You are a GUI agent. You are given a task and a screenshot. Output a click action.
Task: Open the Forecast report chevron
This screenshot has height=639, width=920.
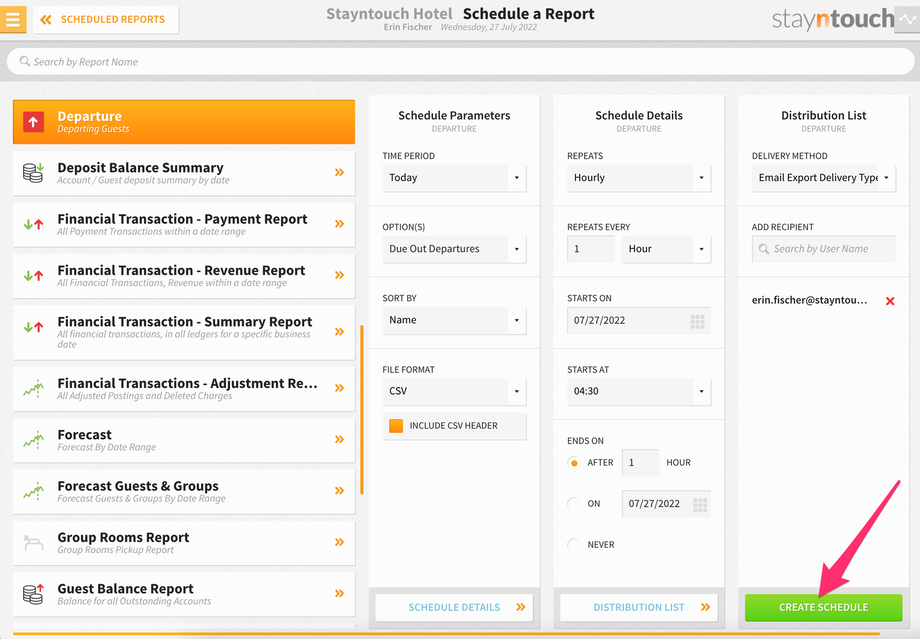pos(339,439)
